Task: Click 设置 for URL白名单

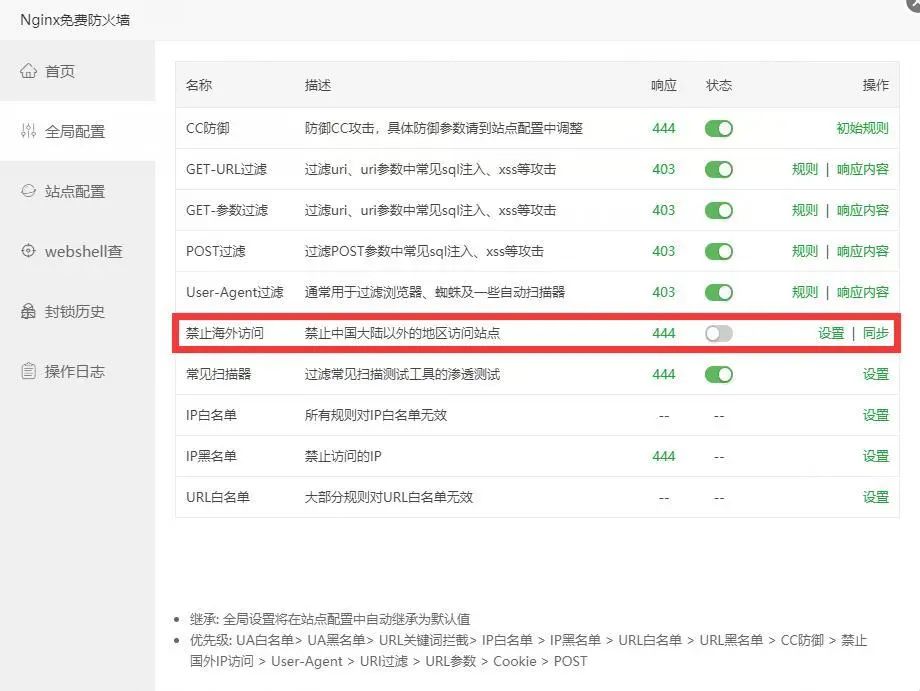Action: (876, 497)
